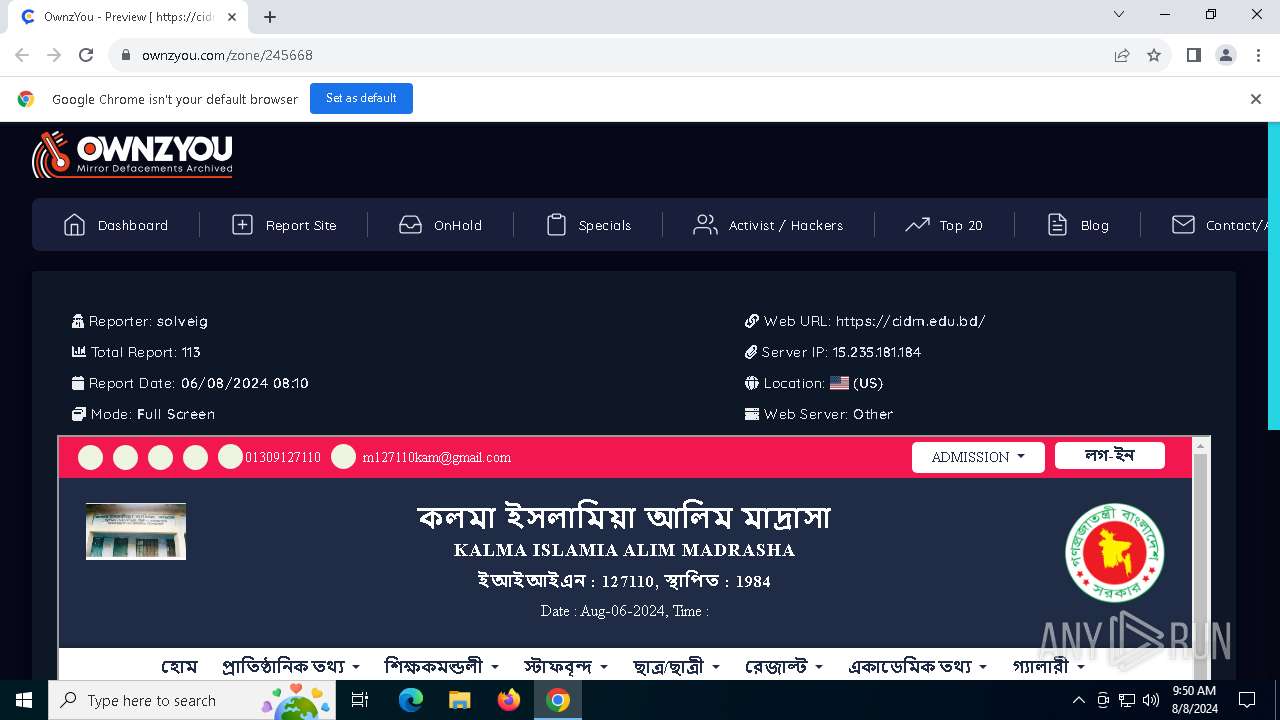
Task: Bookmark this page with star icon
Action: [1154, 55]
